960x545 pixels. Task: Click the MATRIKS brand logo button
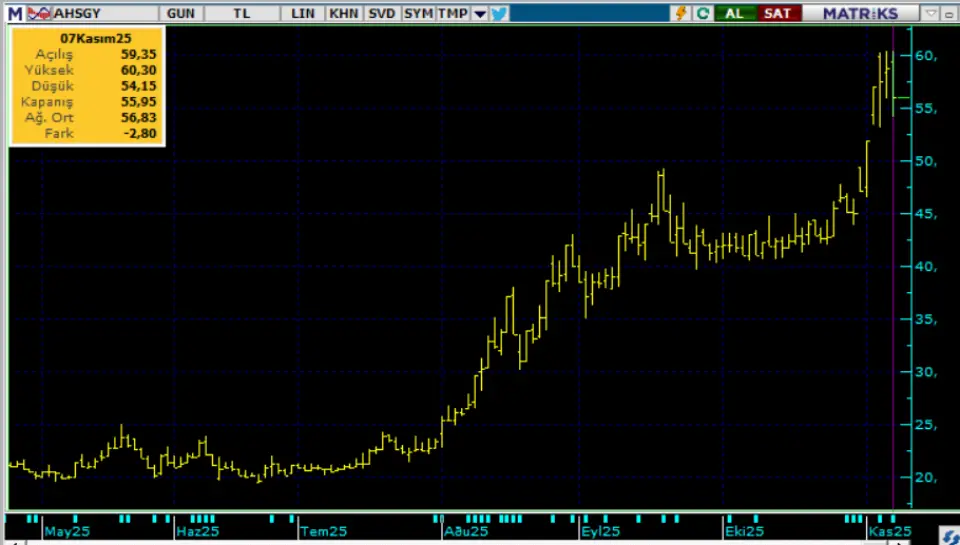[x=860, y=13]
